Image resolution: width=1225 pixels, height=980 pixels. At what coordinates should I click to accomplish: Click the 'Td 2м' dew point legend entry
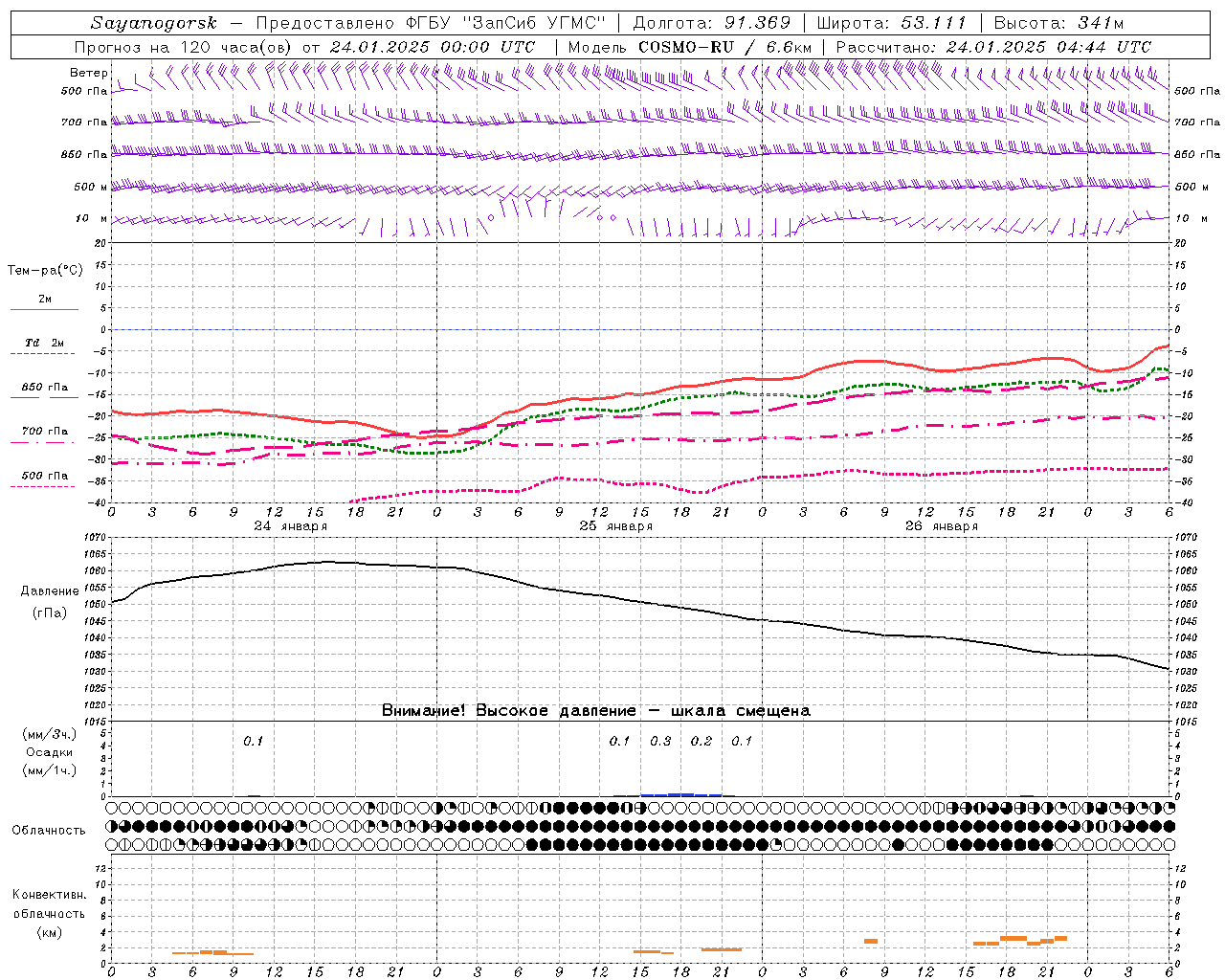pyautogui.click(x=44, y=343)
